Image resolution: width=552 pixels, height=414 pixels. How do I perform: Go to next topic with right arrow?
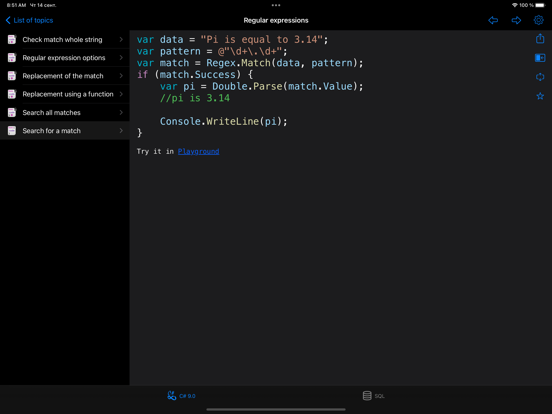coord(516,20)
